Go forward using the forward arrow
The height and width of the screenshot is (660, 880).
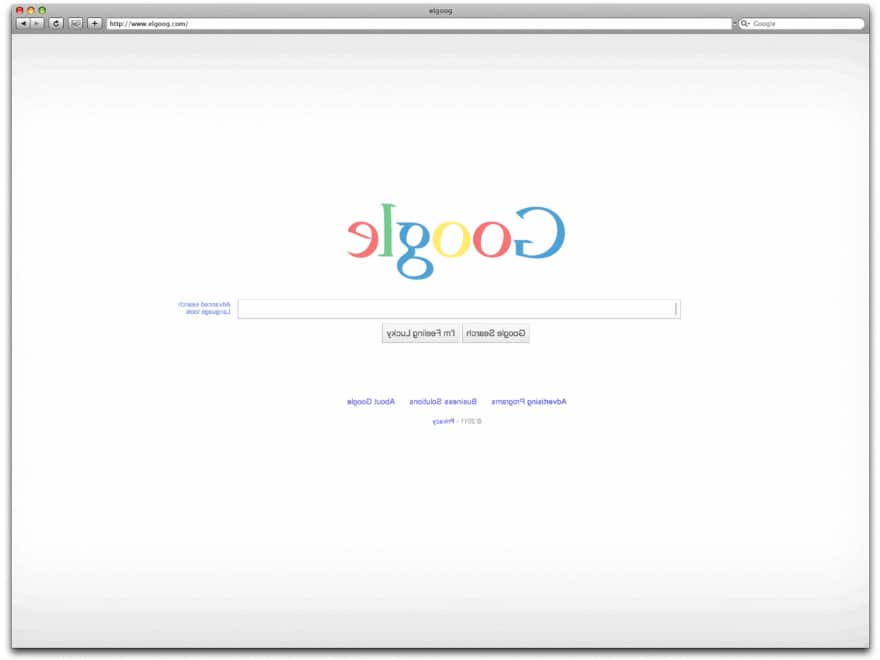click(37, 24)
